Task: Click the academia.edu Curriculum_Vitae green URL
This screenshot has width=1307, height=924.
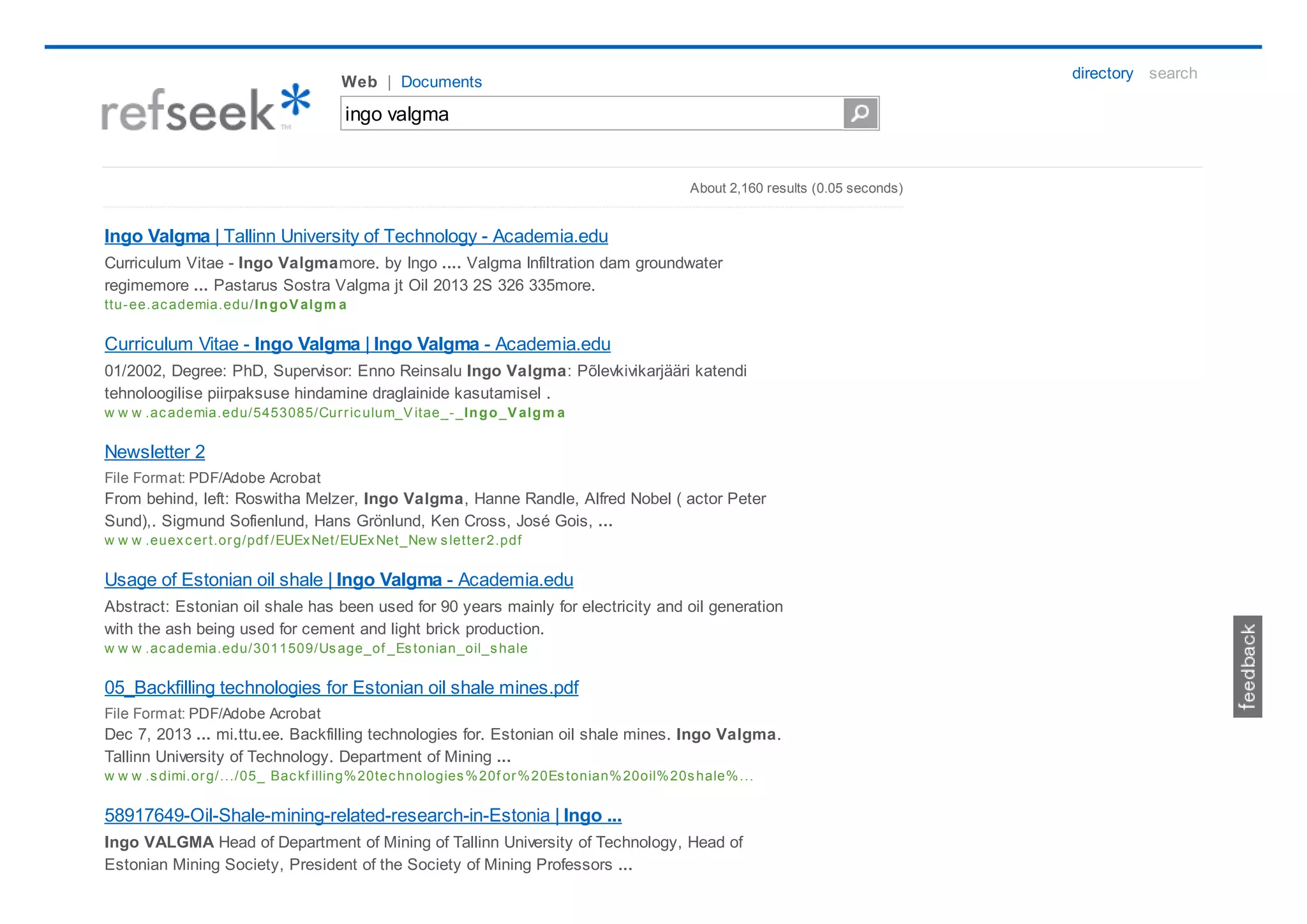Action: [x=334, y=413]
